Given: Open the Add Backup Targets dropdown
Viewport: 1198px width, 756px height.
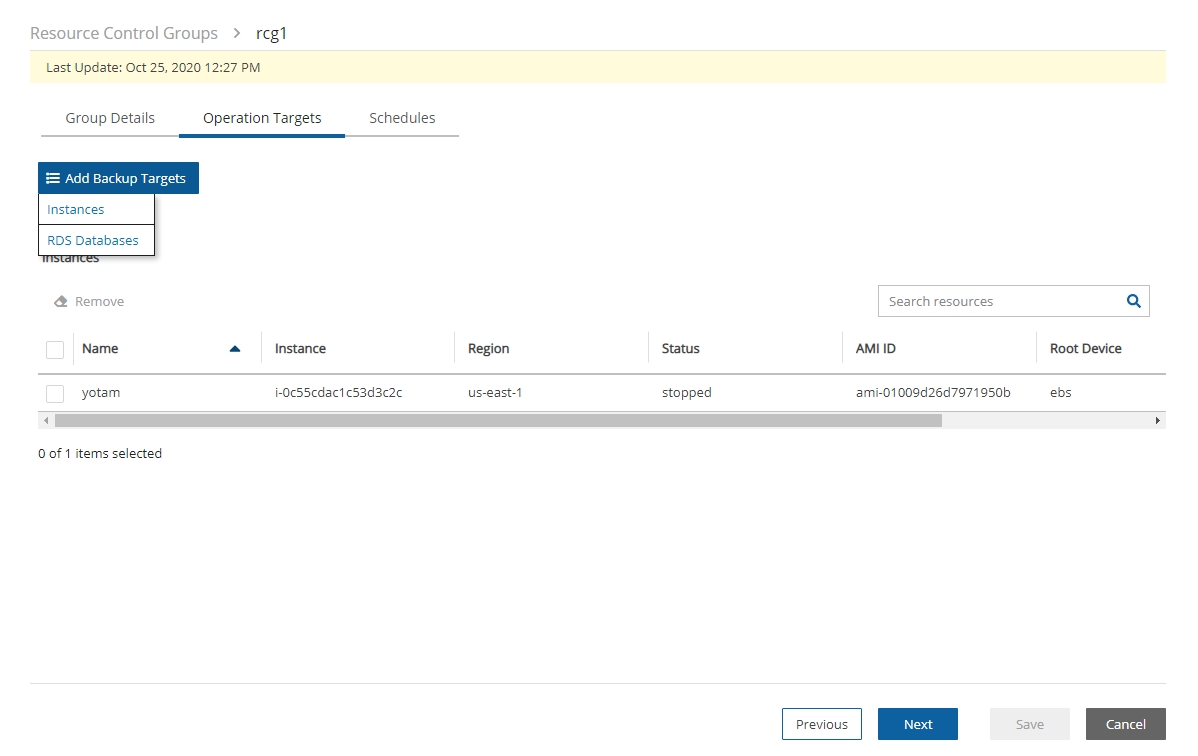Looking at the screenshot, I should pos(118,178).
